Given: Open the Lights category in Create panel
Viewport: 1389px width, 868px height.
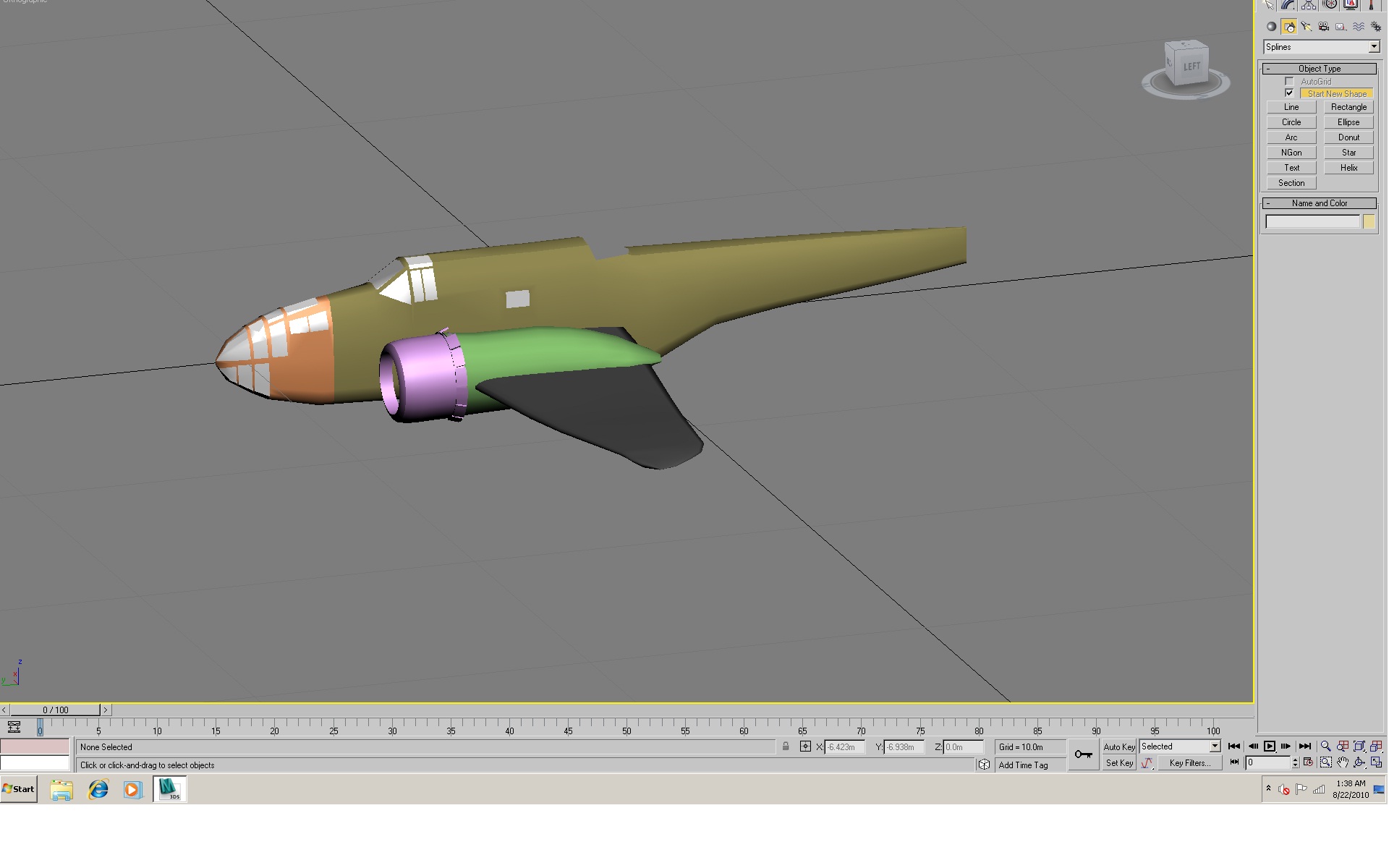Looking at the screenshot, I should tap(1307, 27).
